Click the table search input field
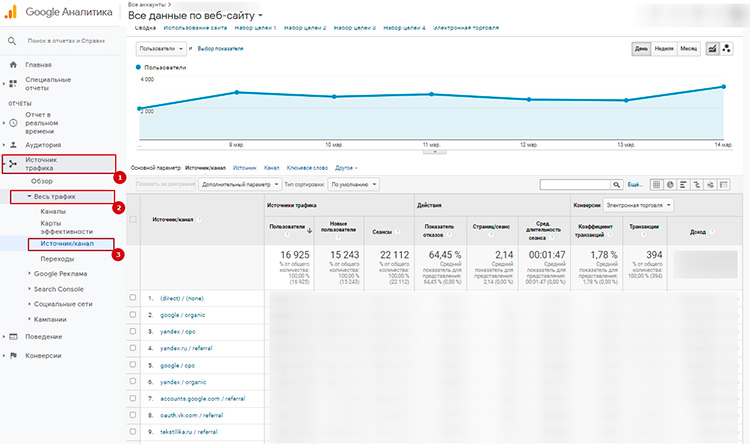Image resolution: width=750 pixels, height=444 pixels. tap(574, 185)
